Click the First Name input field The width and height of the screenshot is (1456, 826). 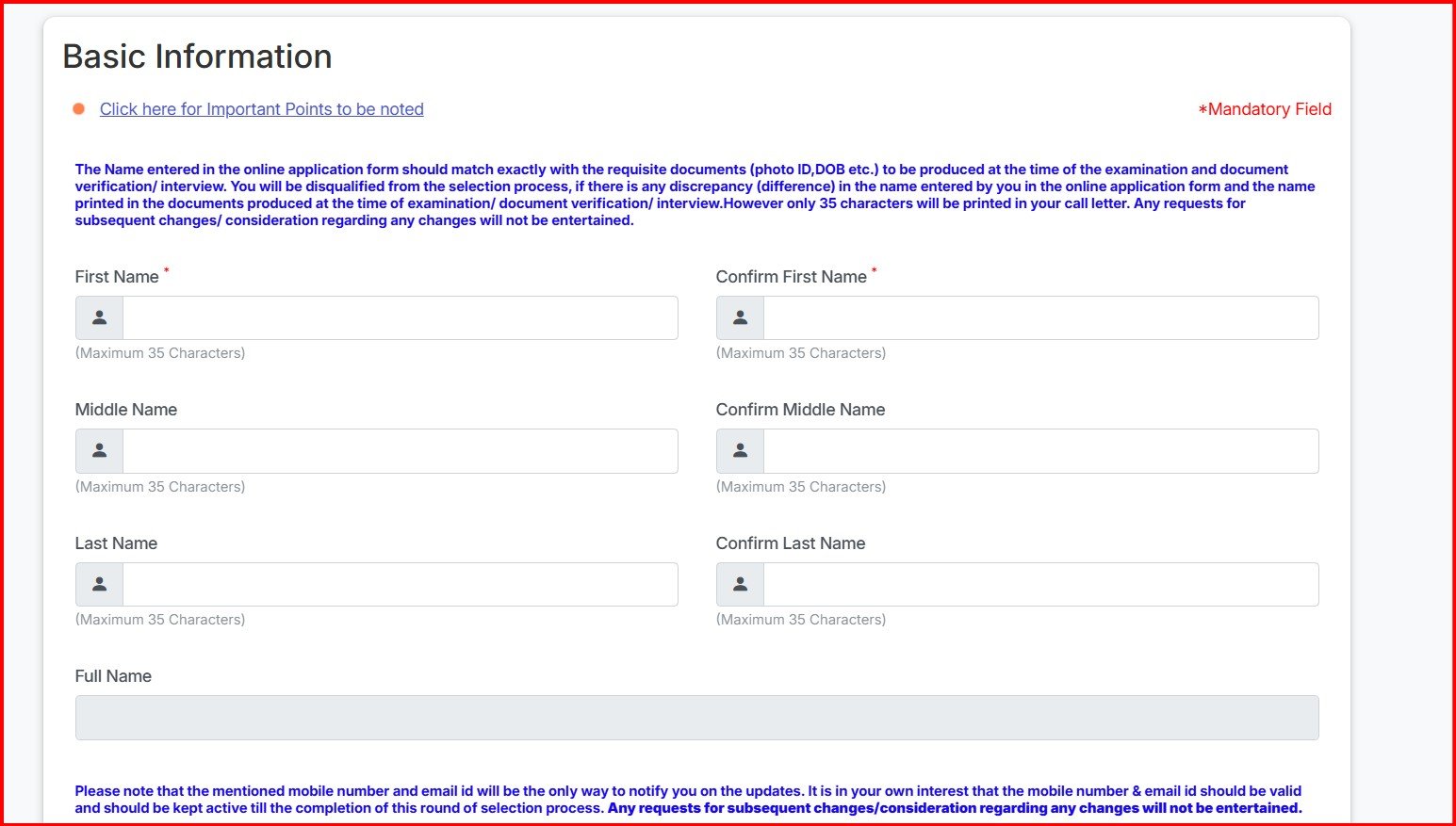coord(400,318)
